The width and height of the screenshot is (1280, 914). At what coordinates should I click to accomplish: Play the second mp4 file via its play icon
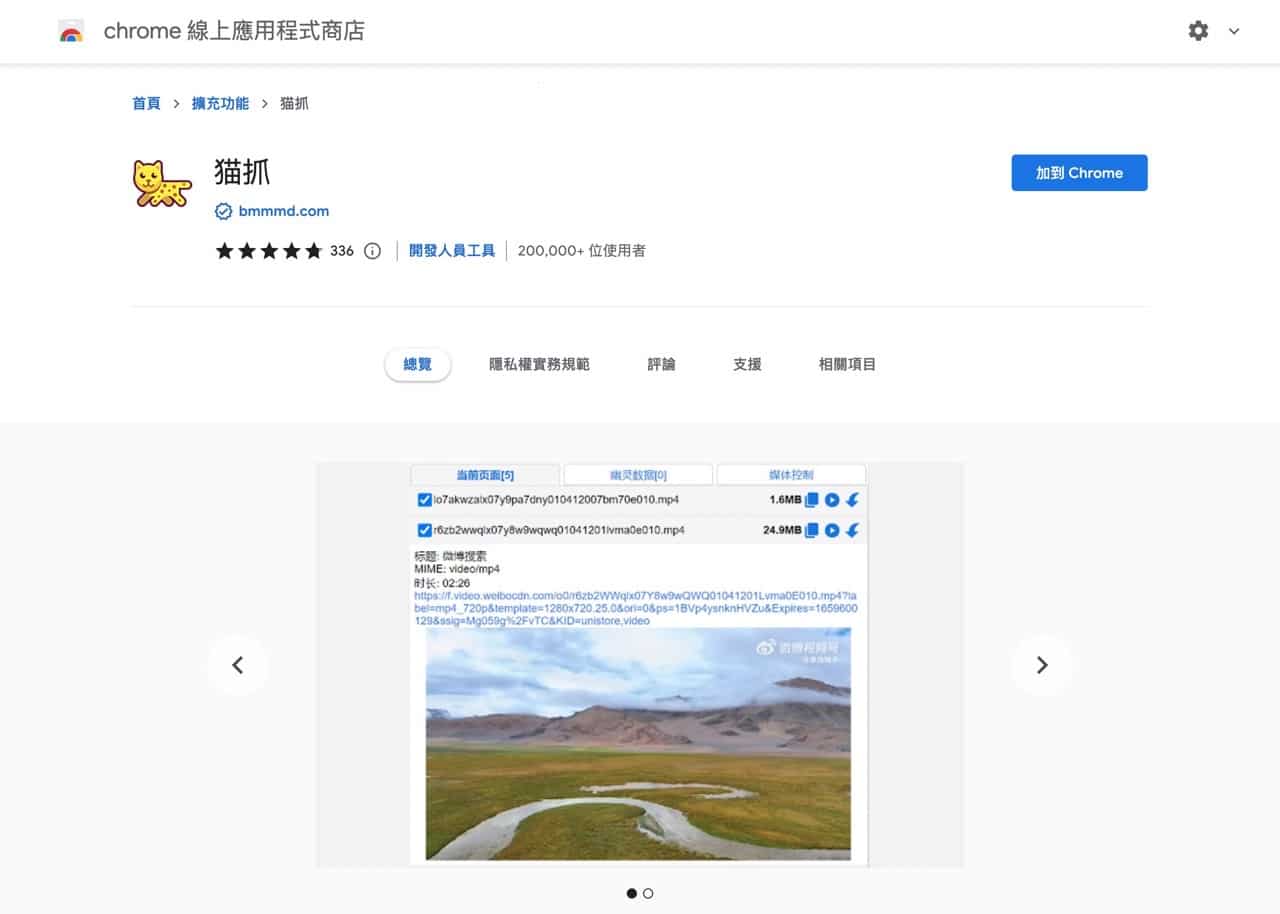tap(831, 530)
